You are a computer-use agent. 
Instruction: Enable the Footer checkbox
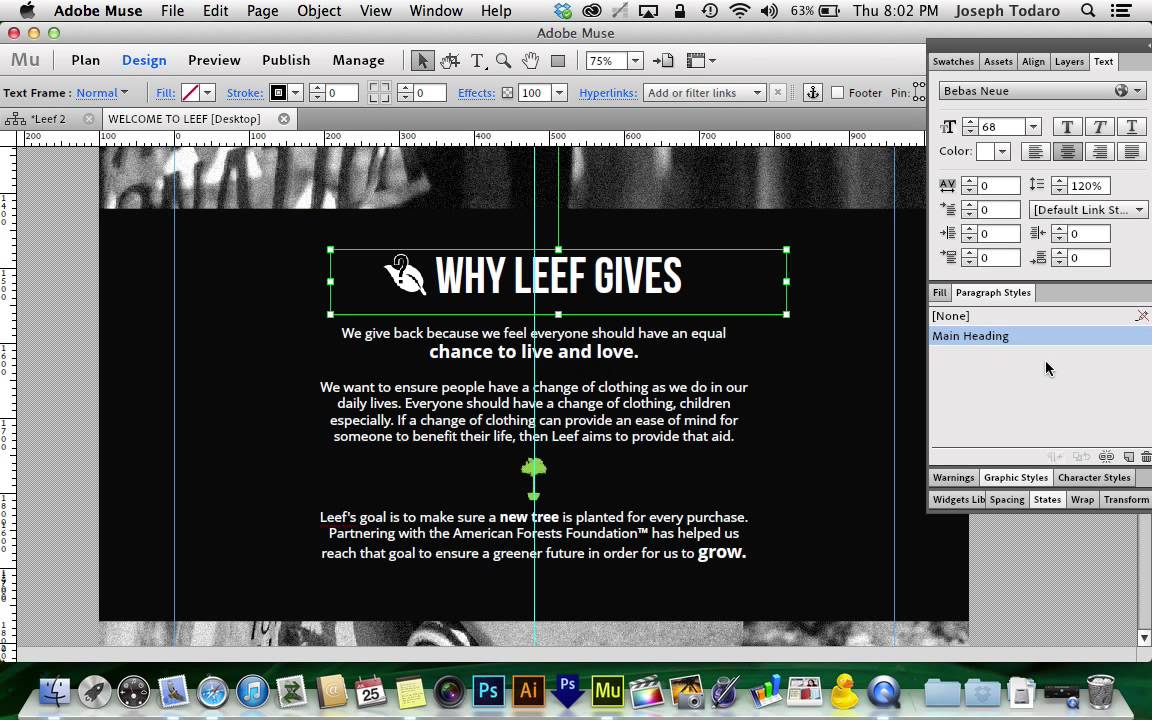tap(838, 93)
